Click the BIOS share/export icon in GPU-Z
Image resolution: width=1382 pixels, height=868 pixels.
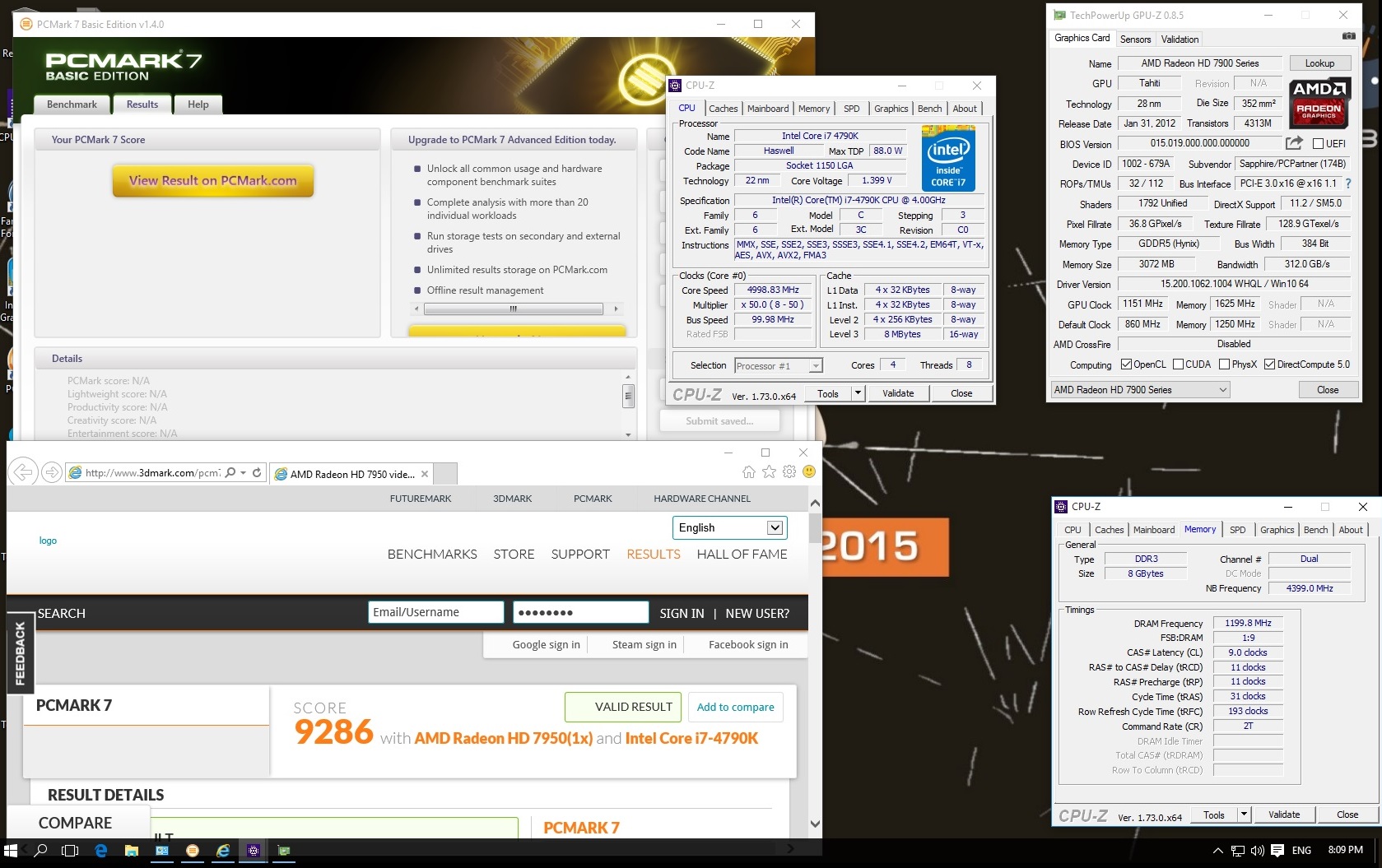[x=1295, y=143]
